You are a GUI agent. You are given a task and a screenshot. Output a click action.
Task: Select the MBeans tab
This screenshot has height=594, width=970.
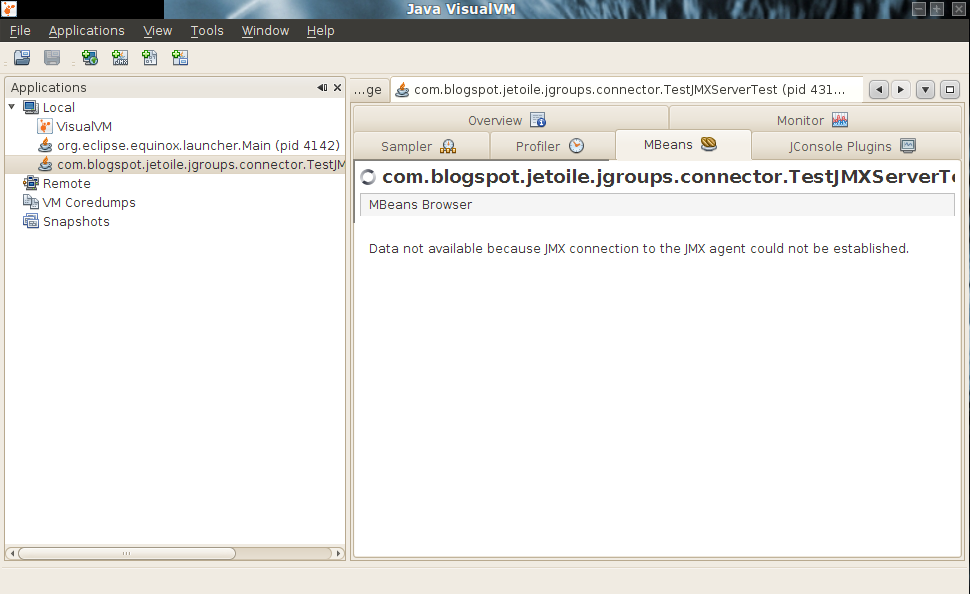click(683, 145)
